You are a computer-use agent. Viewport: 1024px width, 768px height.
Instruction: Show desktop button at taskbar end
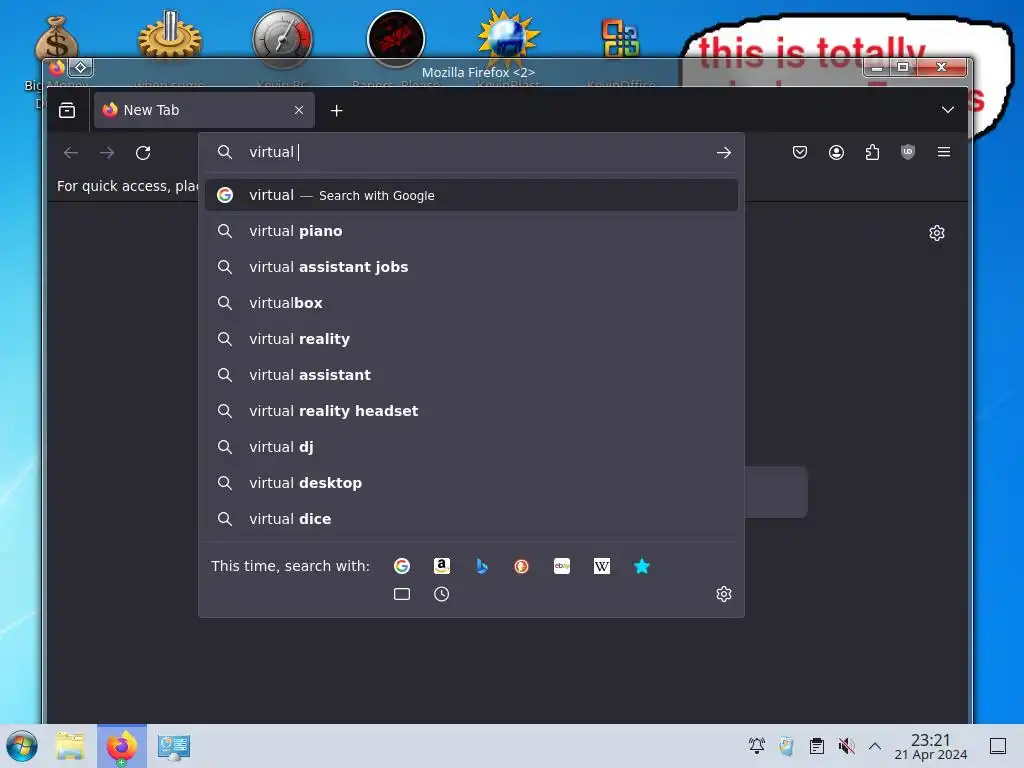[x=998, y=746]
